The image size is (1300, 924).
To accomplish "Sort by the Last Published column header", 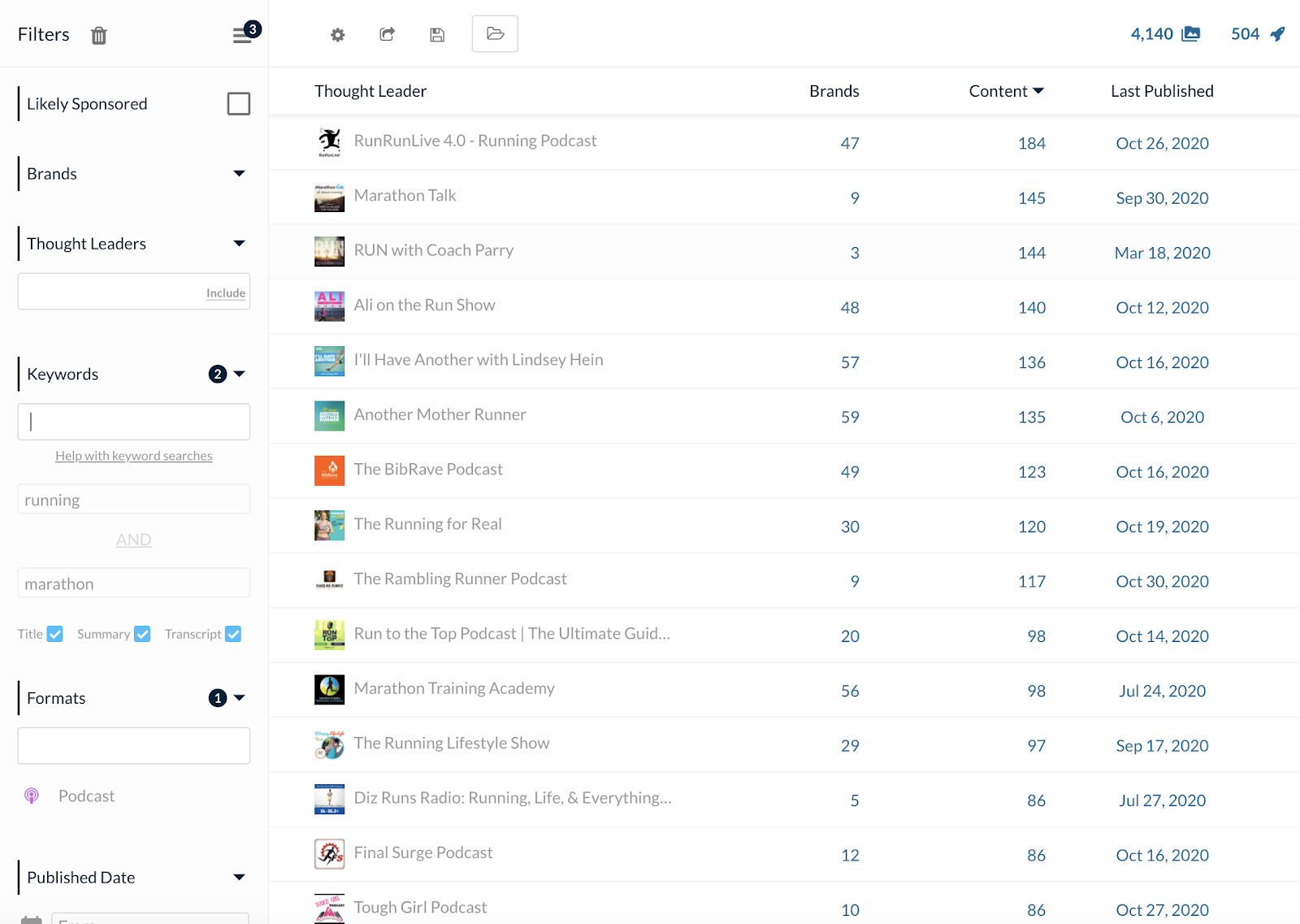I will click(1162, 91).
